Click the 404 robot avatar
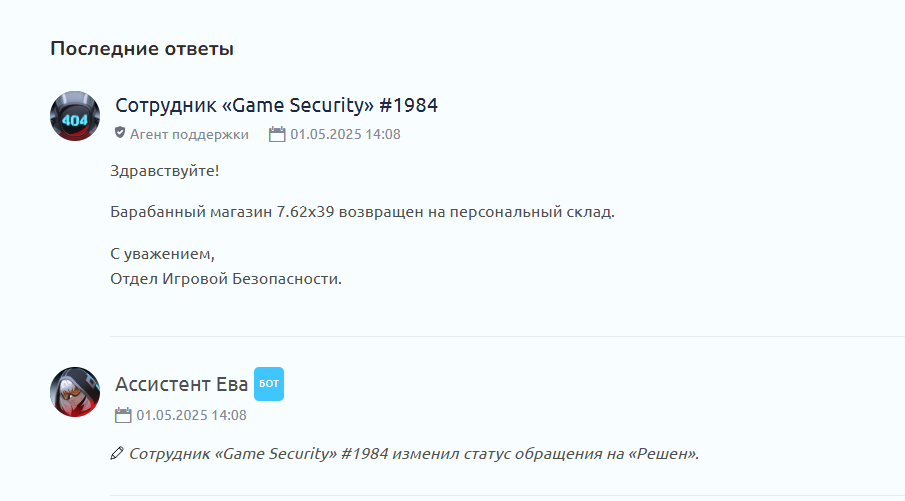The height and width of the screenshot is (501, 905). tap(75, 116)
